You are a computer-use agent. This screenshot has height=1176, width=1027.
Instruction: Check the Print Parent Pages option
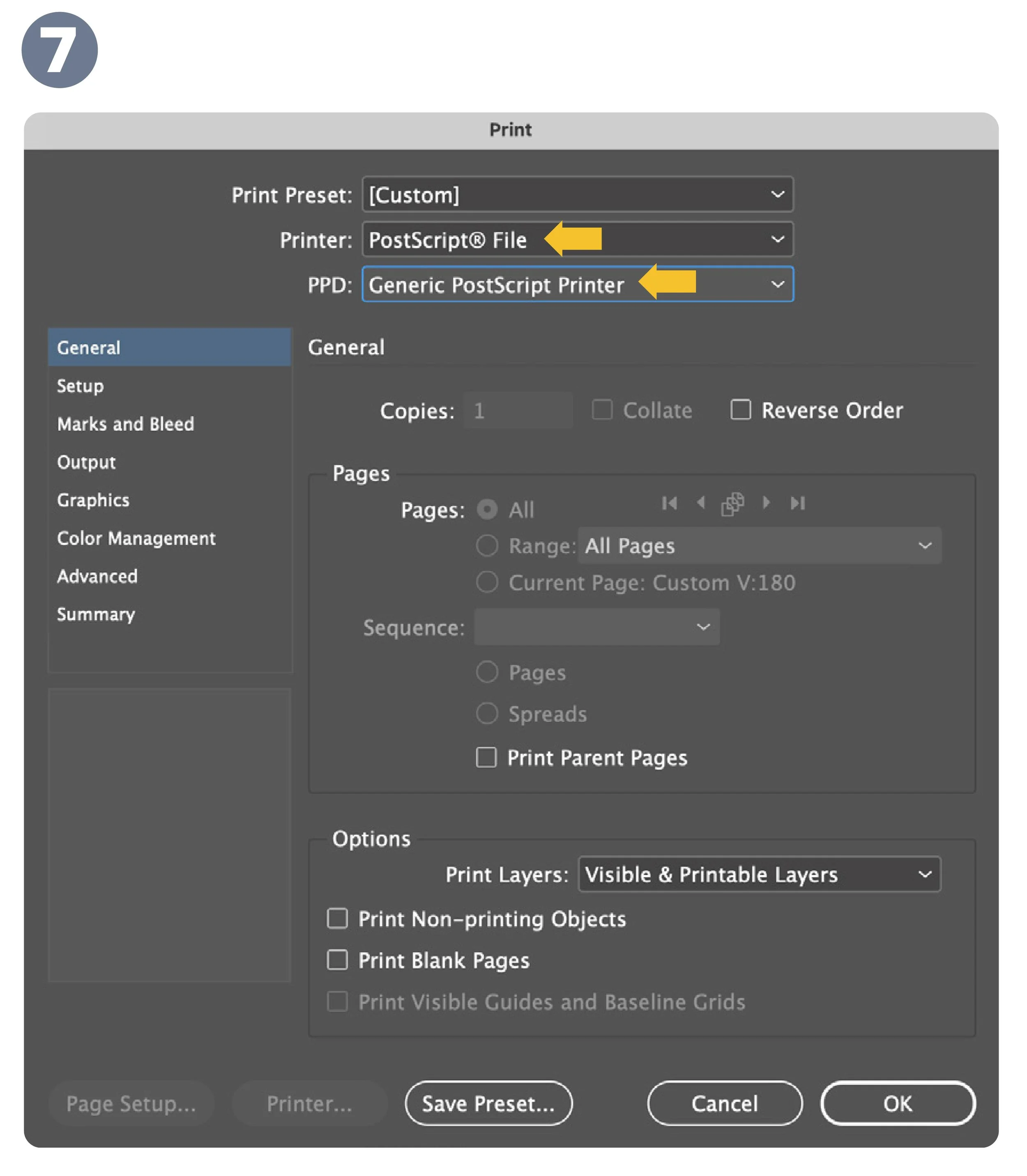coord(486,757)
